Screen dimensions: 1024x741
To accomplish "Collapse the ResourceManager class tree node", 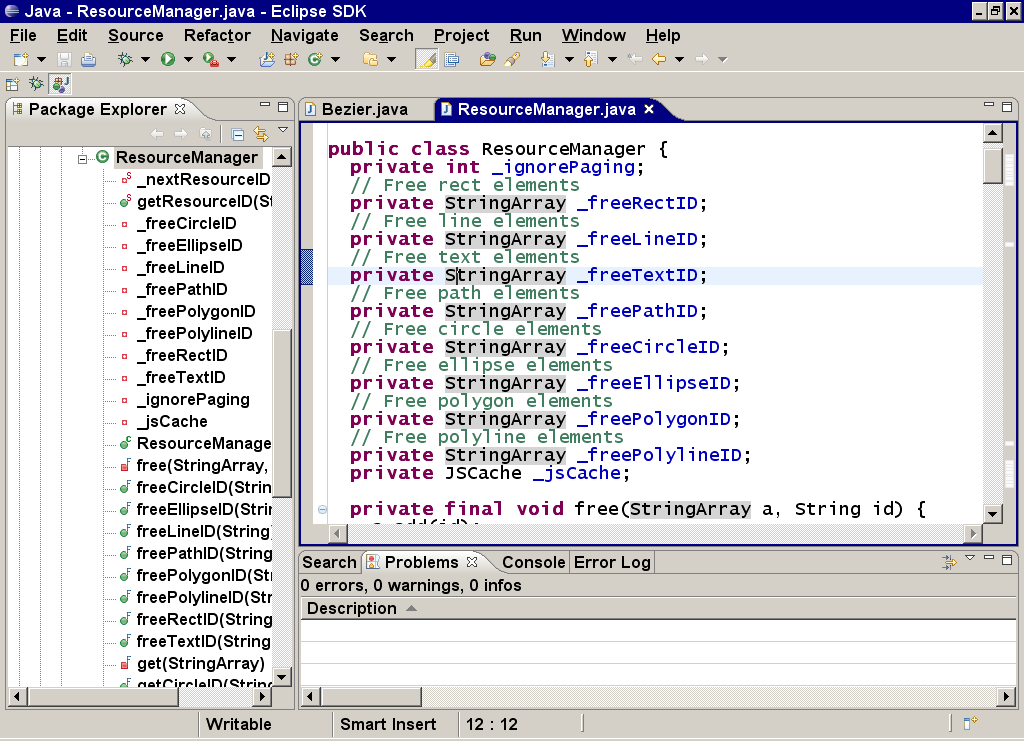I will [84, 158].
